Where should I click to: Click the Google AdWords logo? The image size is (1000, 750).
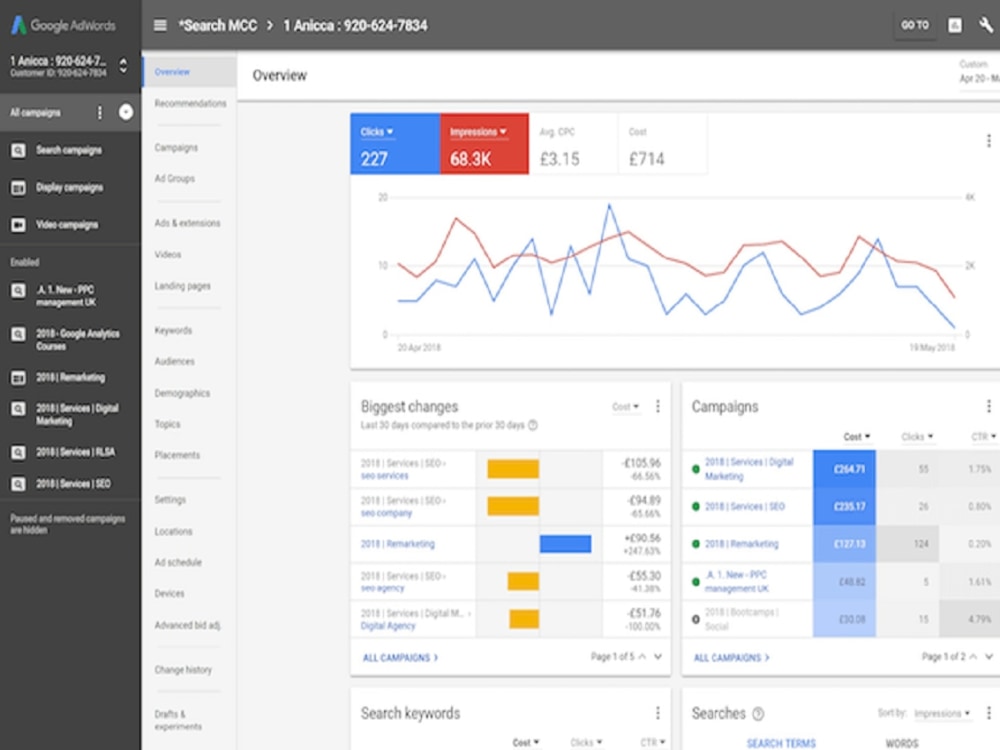(x=63, y=26)
